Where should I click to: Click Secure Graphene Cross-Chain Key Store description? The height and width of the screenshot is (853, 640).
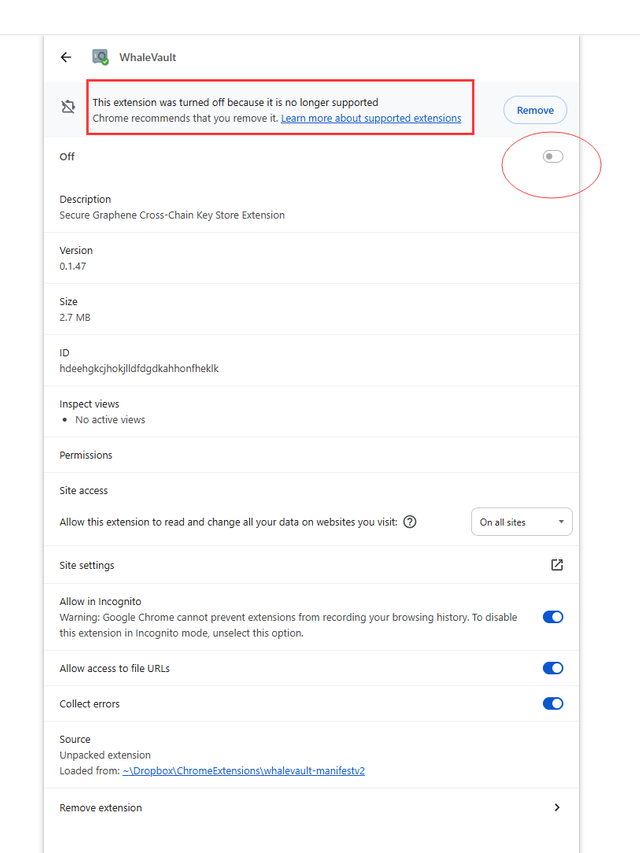(x=172, y=215)
